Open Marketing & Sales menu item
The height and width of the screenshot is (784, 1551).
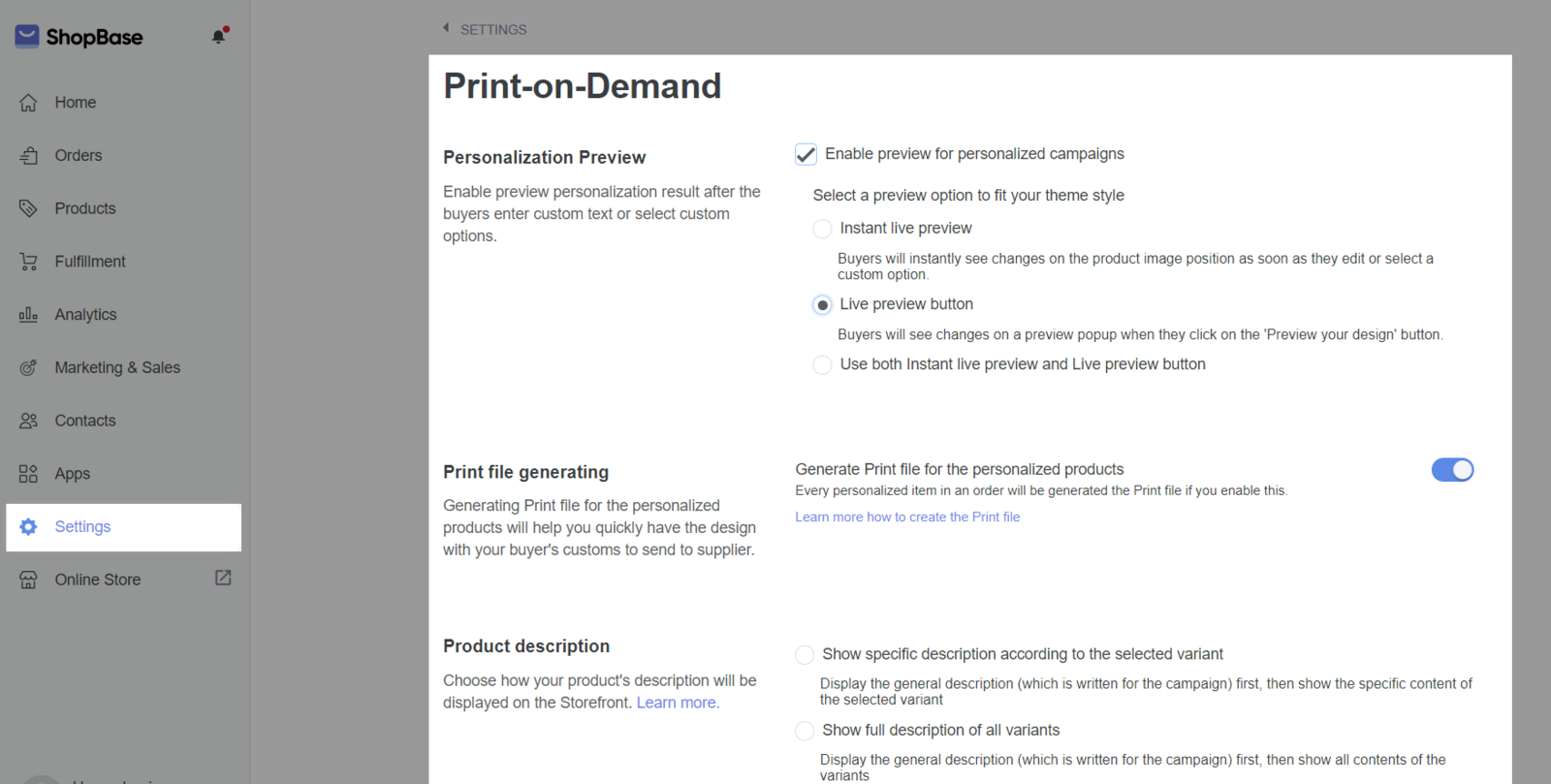pyautogui.click(x=117, y=367)
